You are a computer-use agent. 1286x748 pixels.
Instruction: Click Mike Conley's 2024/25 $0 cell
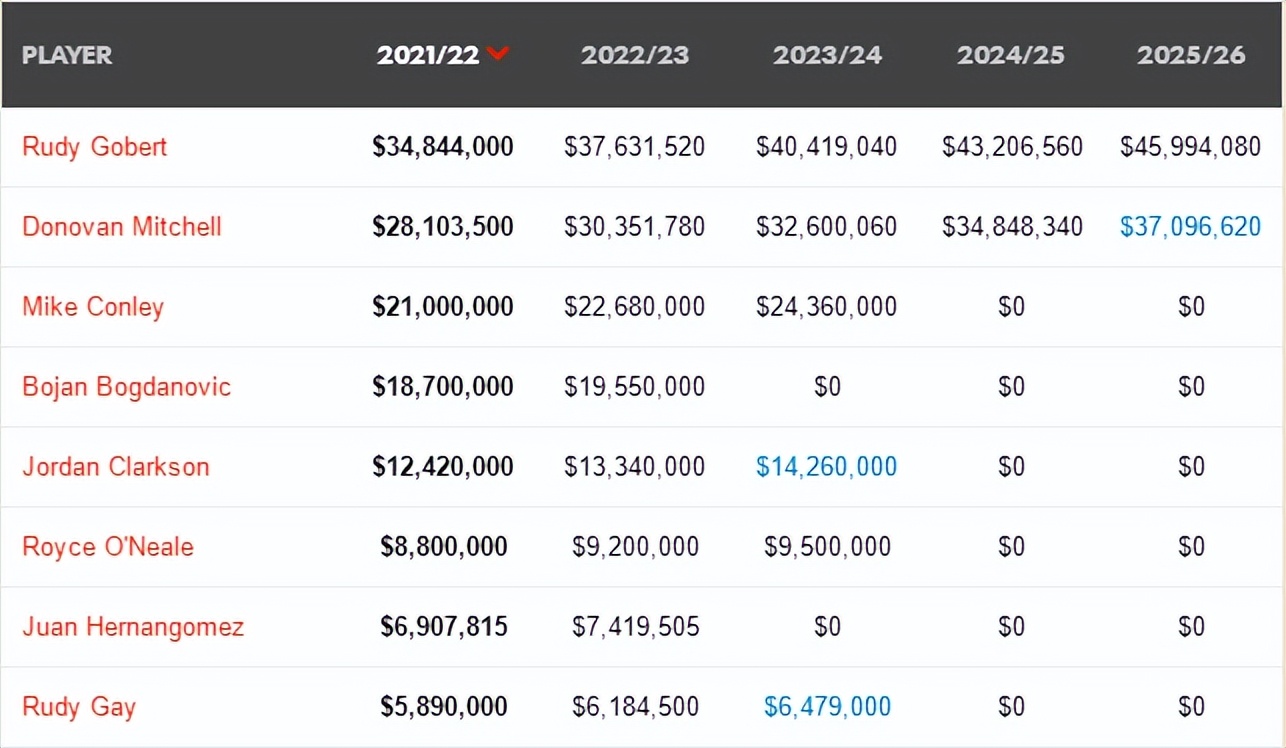(x=1012, y=307)
